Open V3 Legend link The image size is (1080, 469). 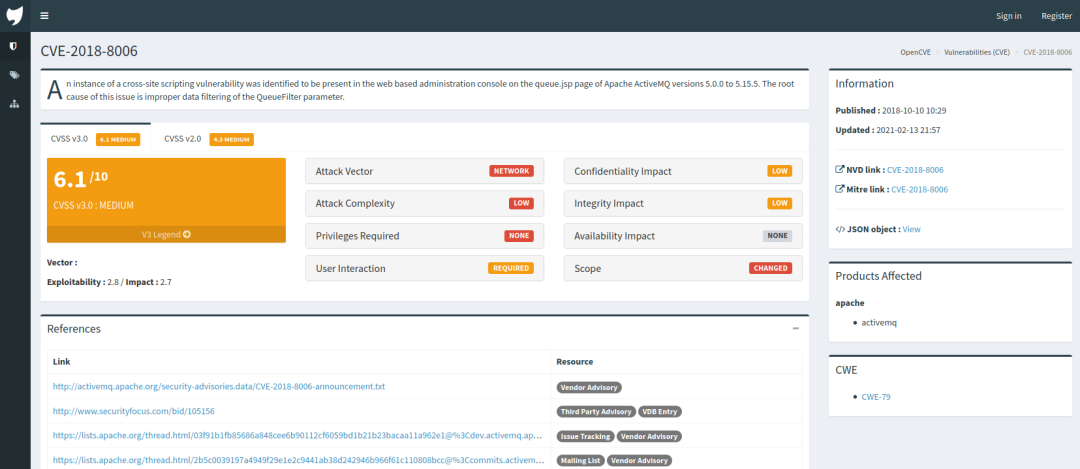(x=166, y=234)
